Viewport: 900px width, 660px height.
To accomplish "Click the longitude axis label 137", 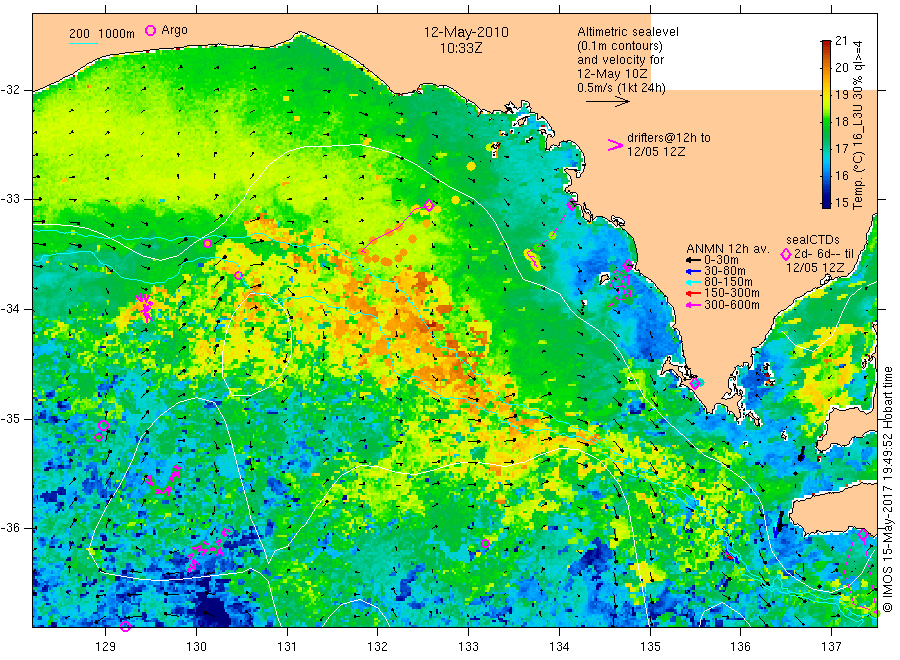I will pos(832,647).
